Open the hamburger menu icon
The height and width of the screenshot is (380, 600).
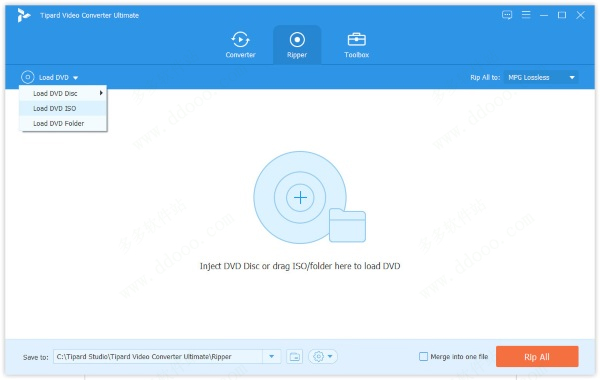(x=526, y=15)
